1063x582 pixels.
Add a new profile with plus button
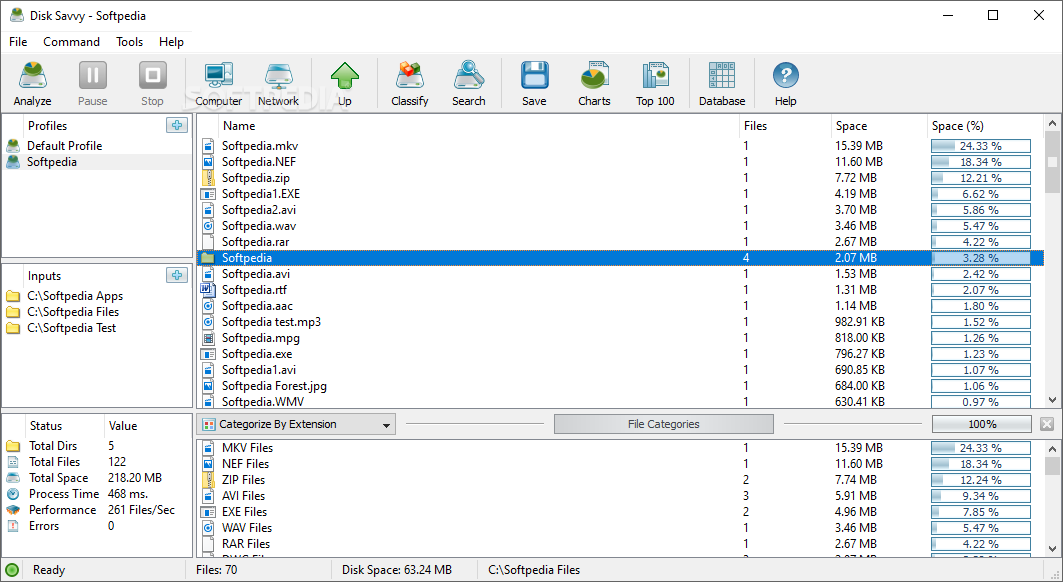(177, 125)
